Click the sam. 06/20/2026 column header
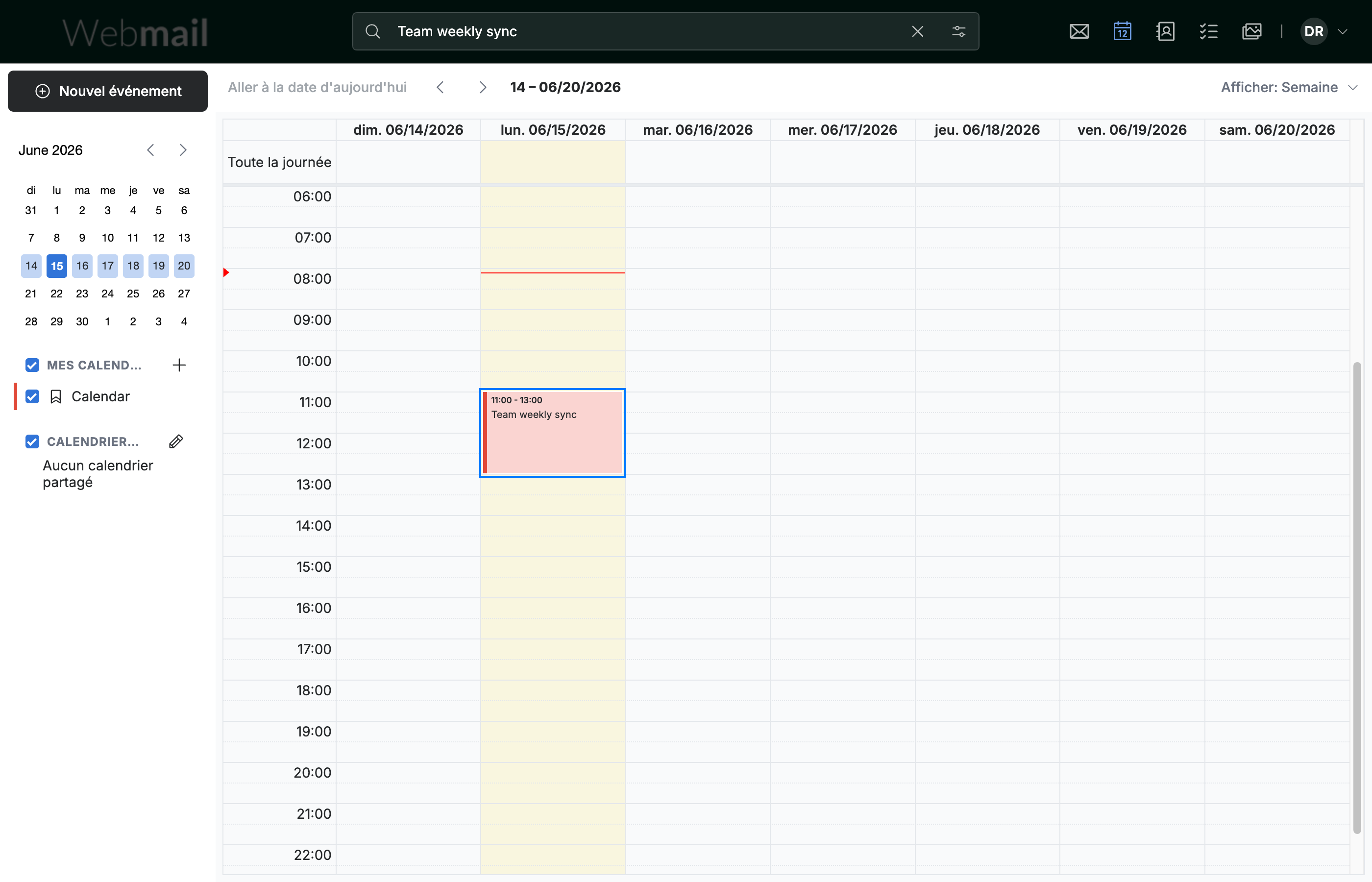Screen dimensions: 1372x882 pos(1277,130)
